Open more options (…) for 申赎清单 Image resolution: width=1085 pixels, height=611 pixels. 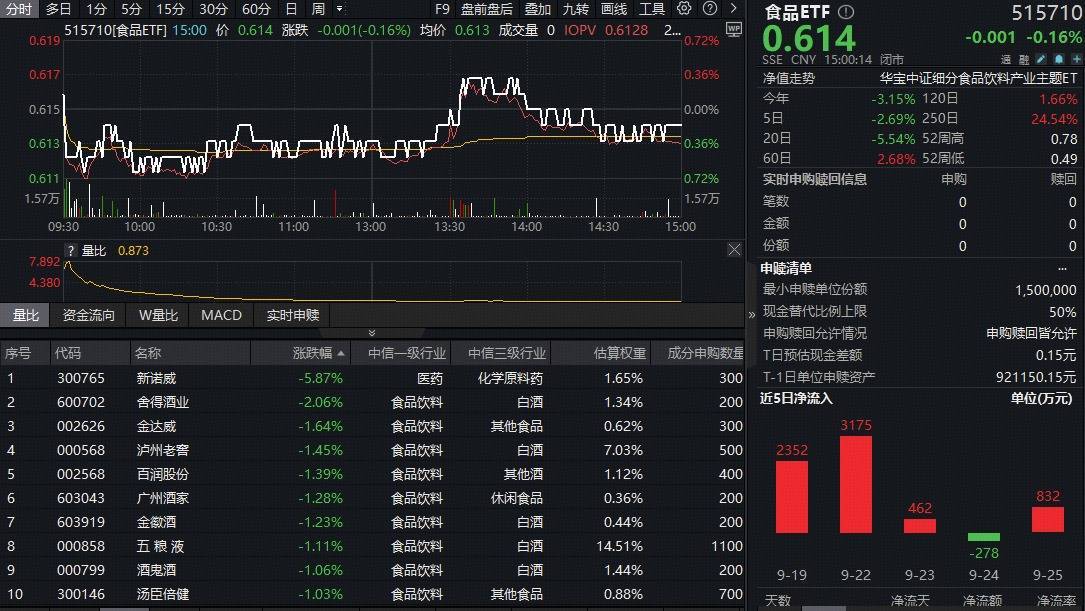(x=1061, y=268)
